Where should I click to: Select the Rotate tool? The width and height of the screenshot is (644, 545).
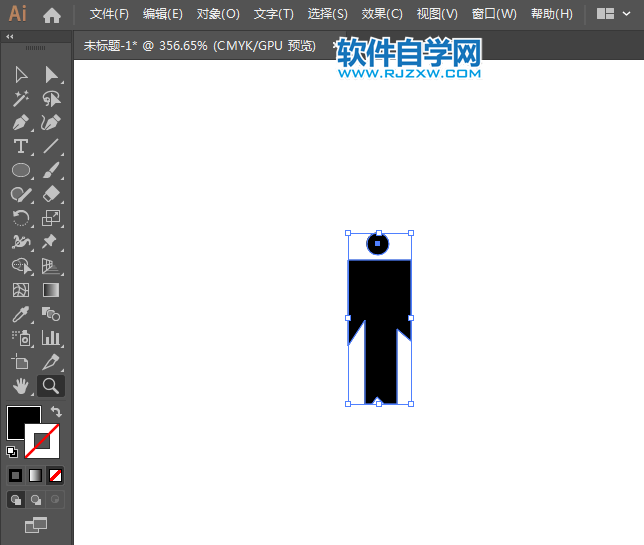(21, 218)
